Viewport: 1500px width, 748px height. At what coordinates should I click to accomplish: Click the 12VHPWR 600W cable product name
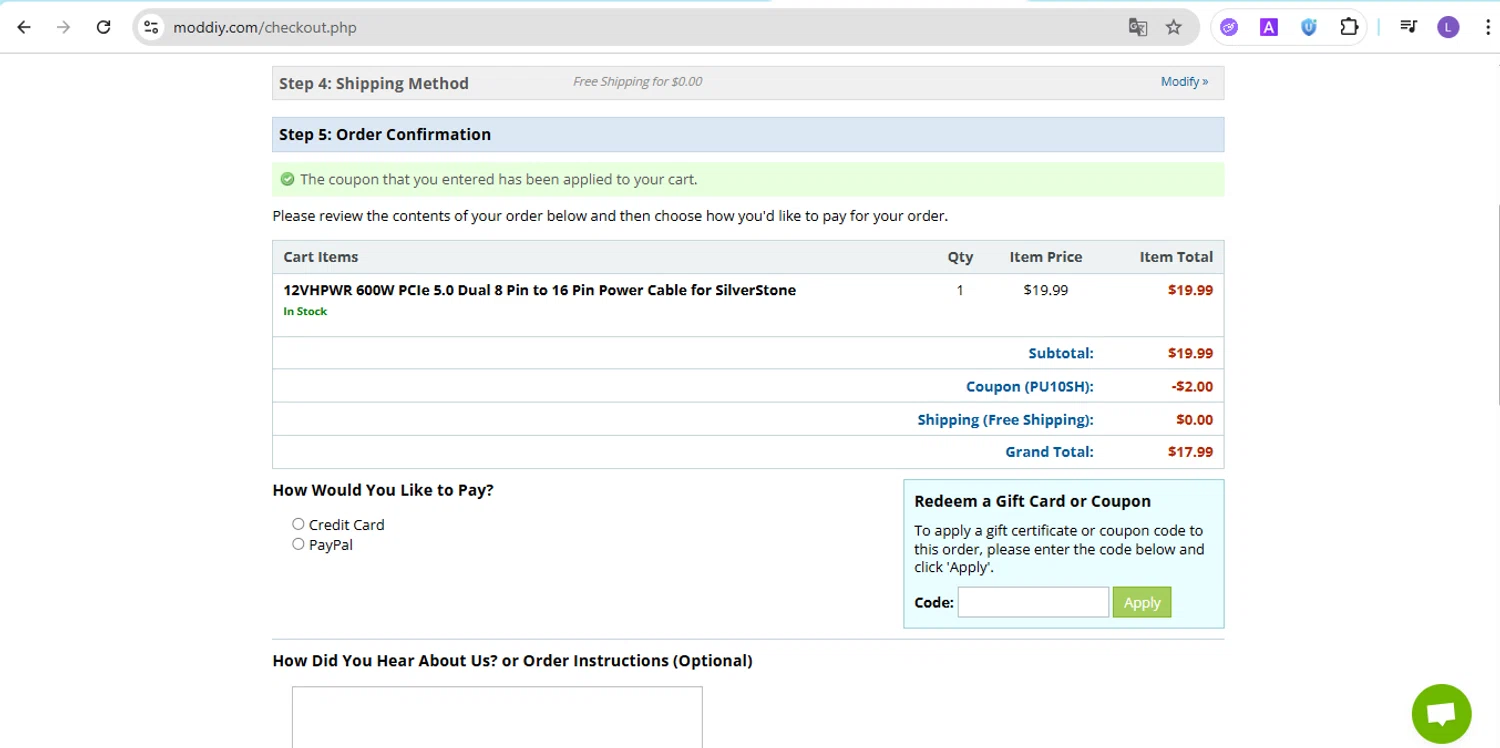tap(540, 290)
